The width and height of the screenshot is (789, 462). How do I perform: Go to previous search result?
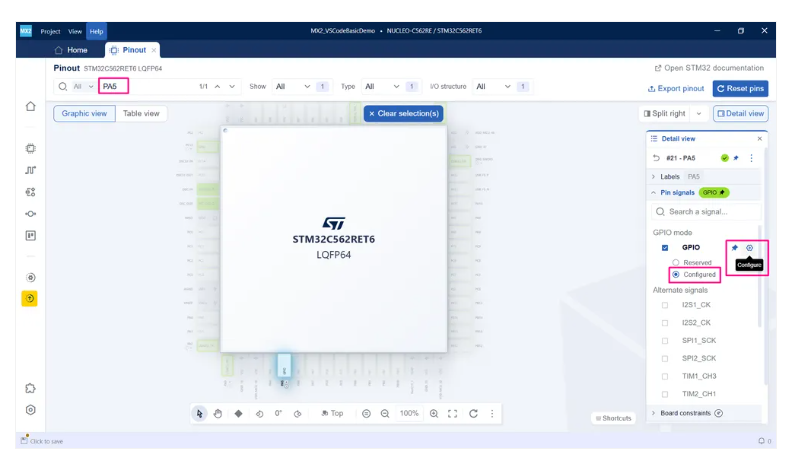[x=217, y=87]
